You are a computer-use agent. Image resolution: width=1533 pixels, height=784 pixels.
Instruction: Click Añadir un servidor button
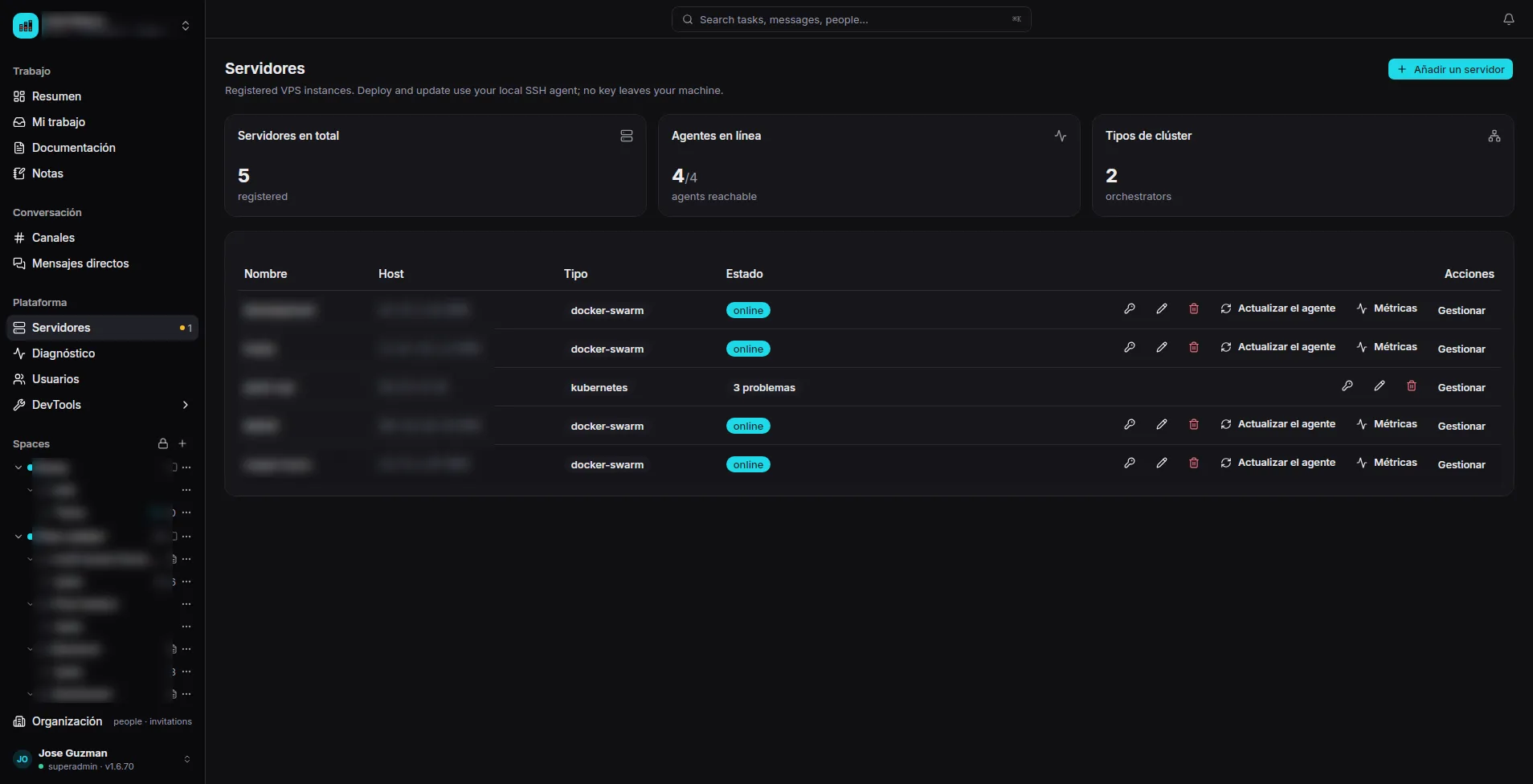tap(1450, 69)
